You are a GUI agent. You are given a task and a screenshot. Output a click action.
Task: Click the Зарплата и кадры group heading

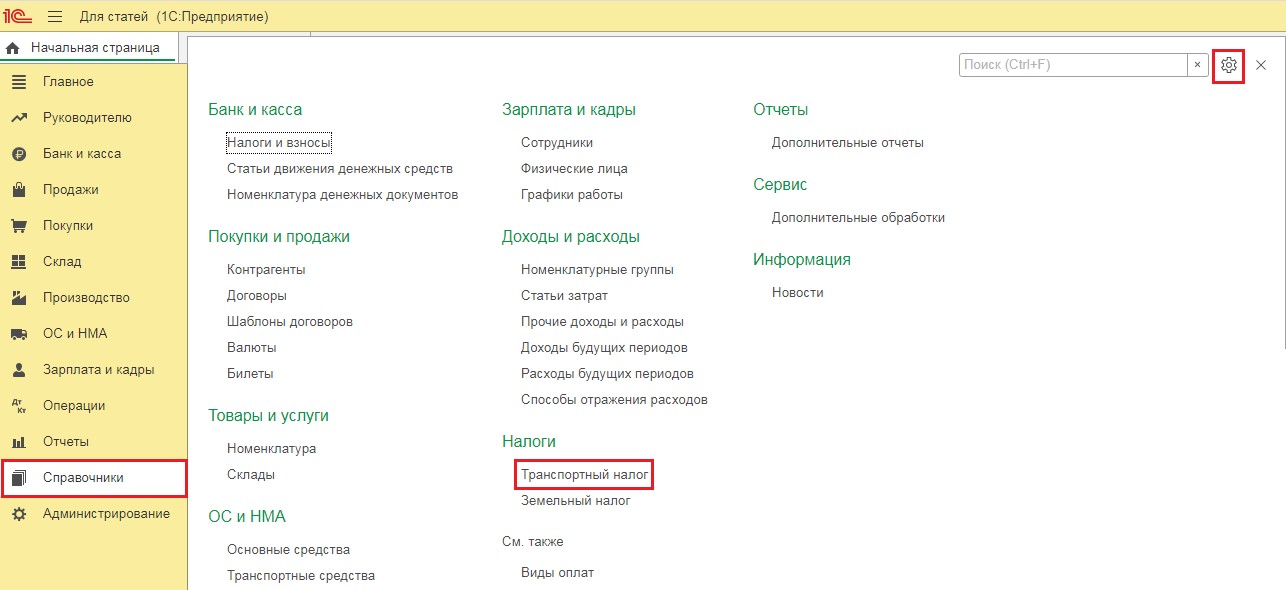[x=569, y=110]
